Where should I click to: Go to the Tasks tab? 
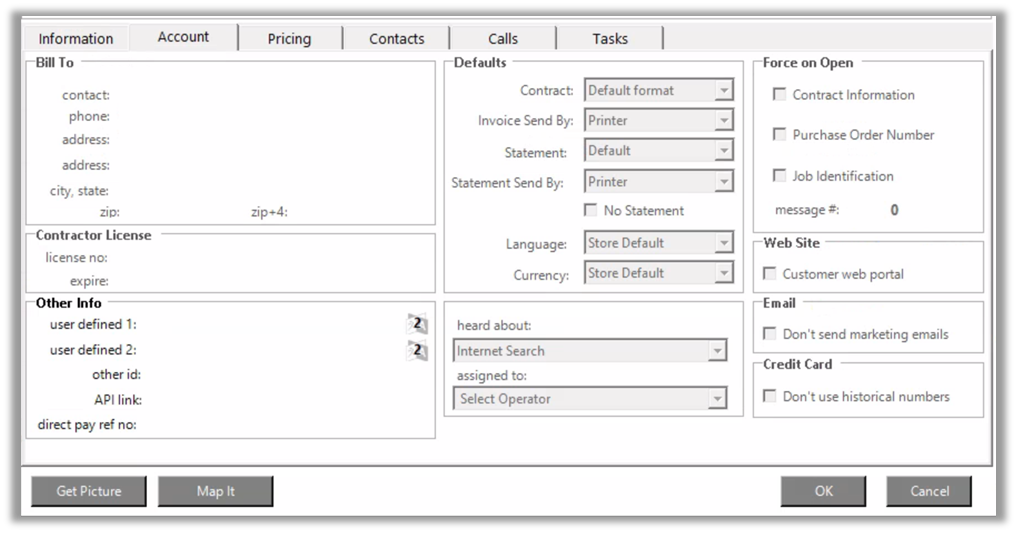click(609, 39)
